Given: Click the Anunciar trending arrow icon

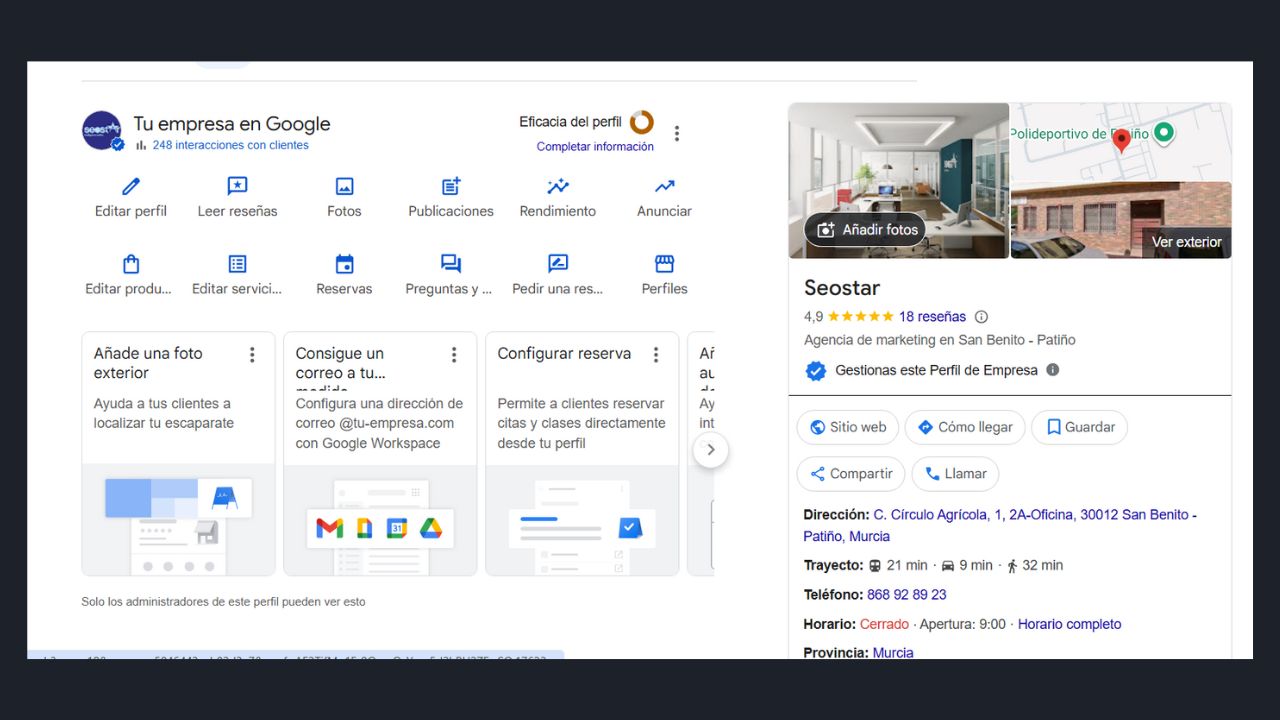Looking at the screenshot, I should click(664, 187).
